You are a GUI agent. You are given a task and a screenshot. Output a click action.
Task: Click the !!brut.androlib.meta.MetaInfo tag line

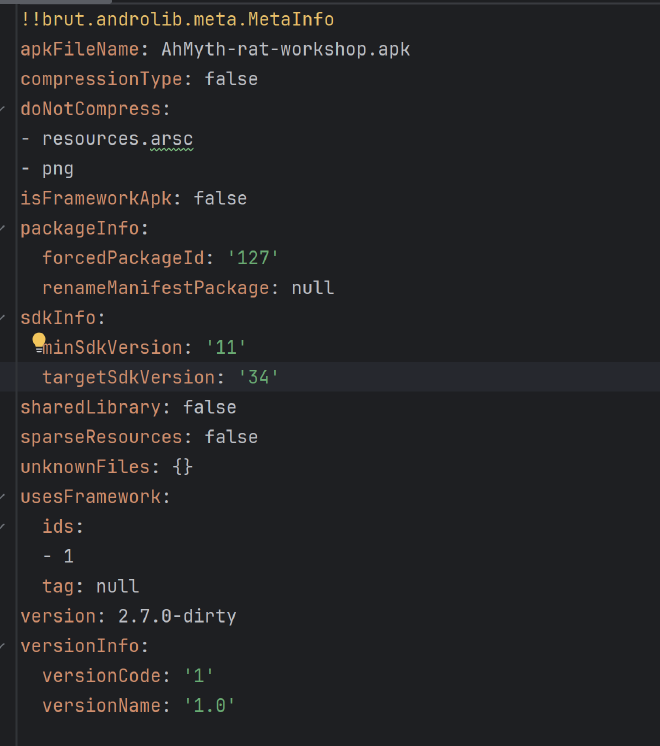pos(177,20)
